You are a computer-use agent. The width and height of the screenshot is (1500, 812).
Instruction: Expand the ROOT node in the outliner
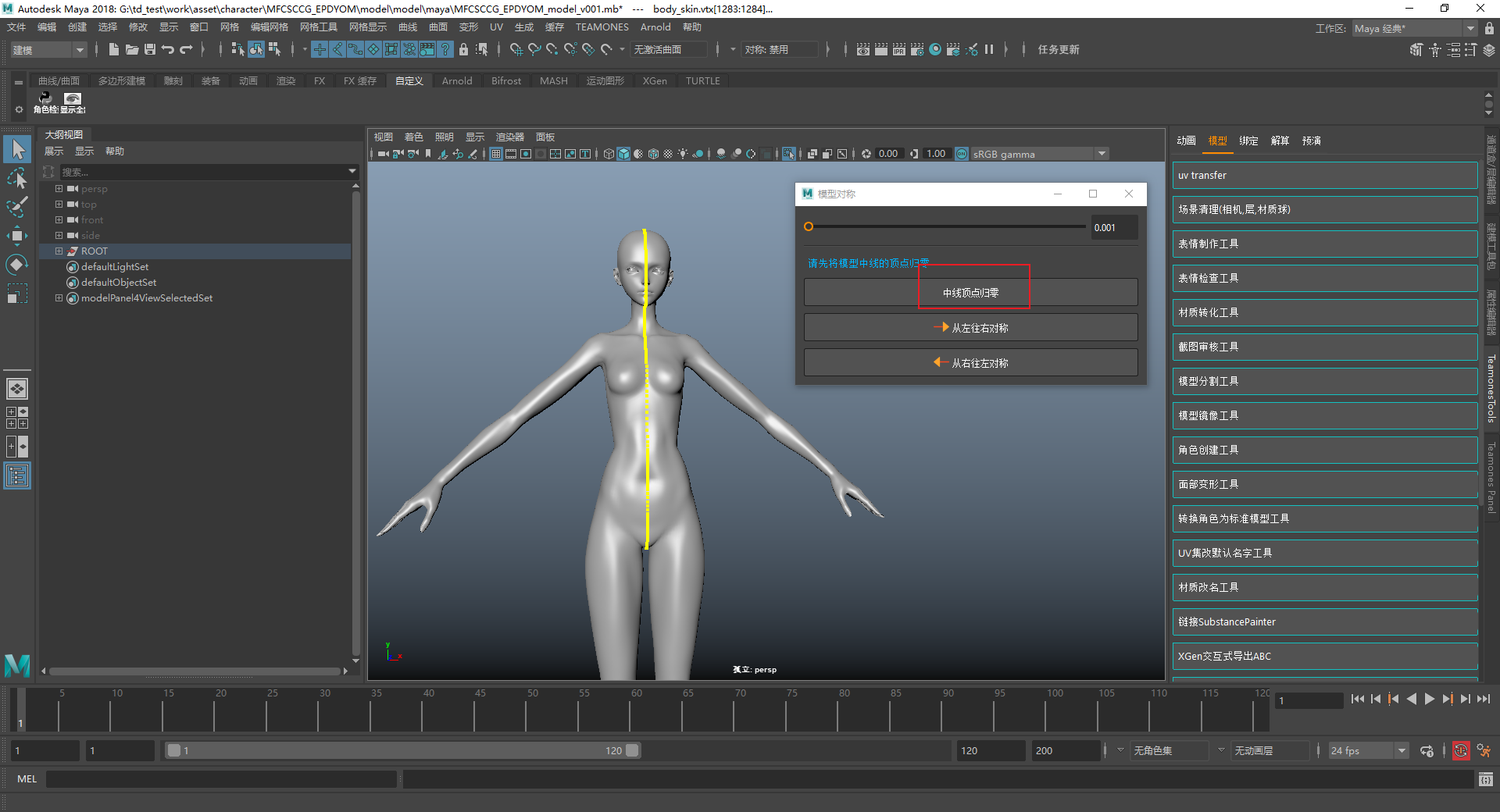[x=59, y=251]
